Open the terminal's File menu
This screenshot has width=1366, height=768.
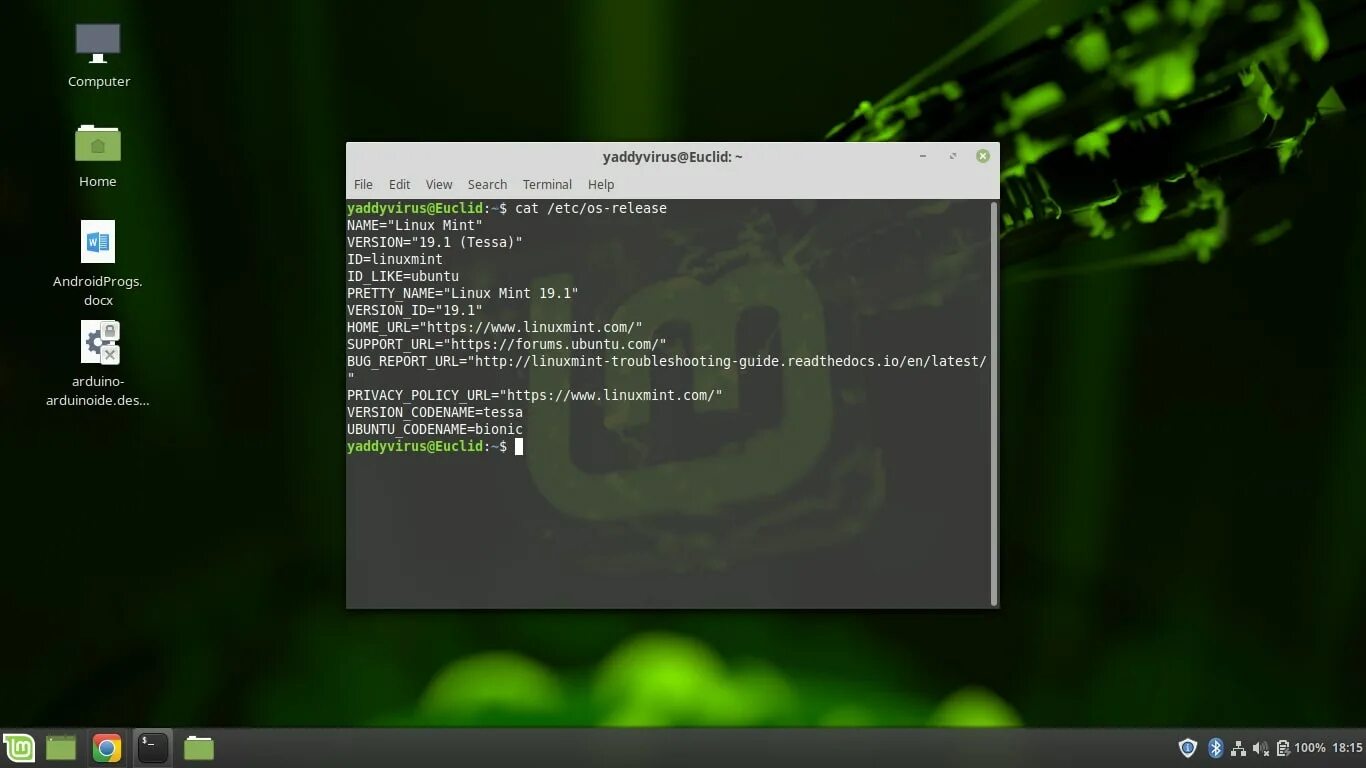click(363, 184)
